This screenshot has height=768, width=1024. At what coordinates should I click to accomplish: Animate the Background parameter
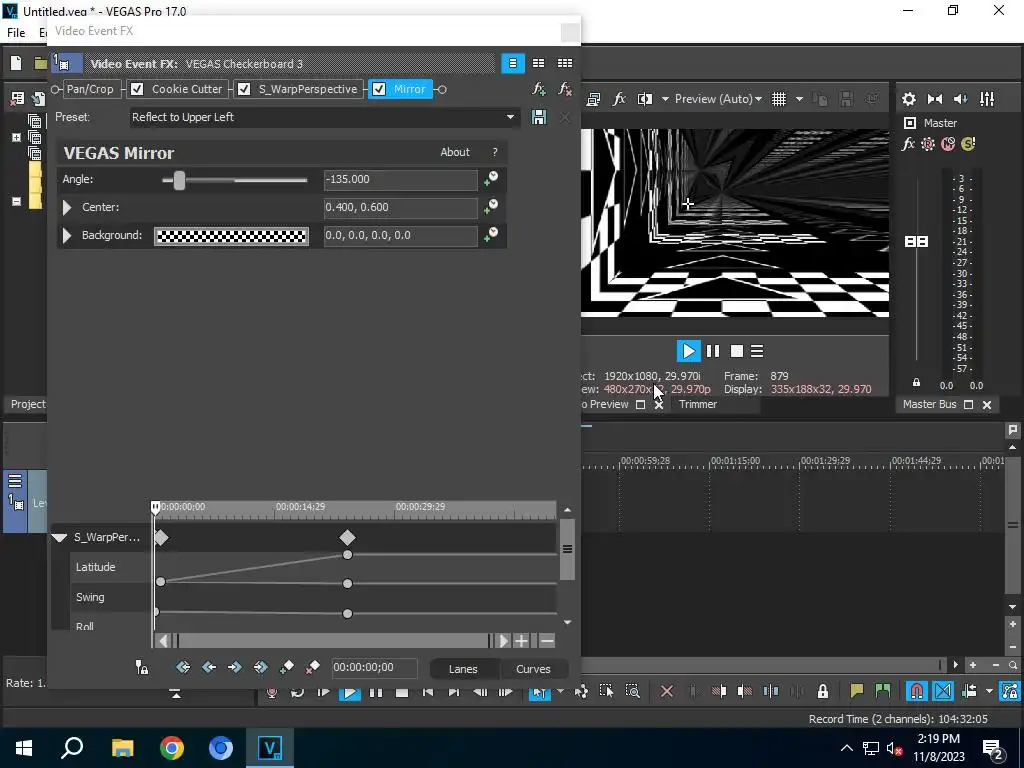point(491,235)
